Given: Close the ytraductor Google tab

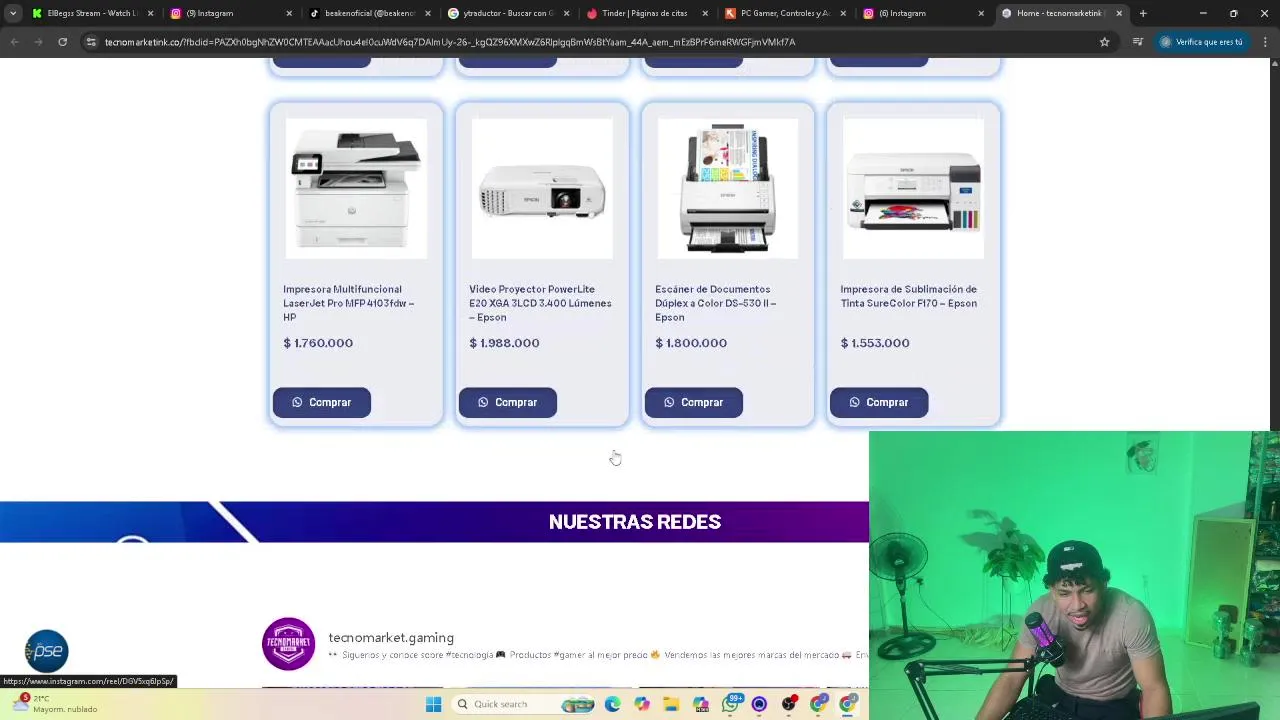Looking at the screenshot, I should click(x=566, y=13).
